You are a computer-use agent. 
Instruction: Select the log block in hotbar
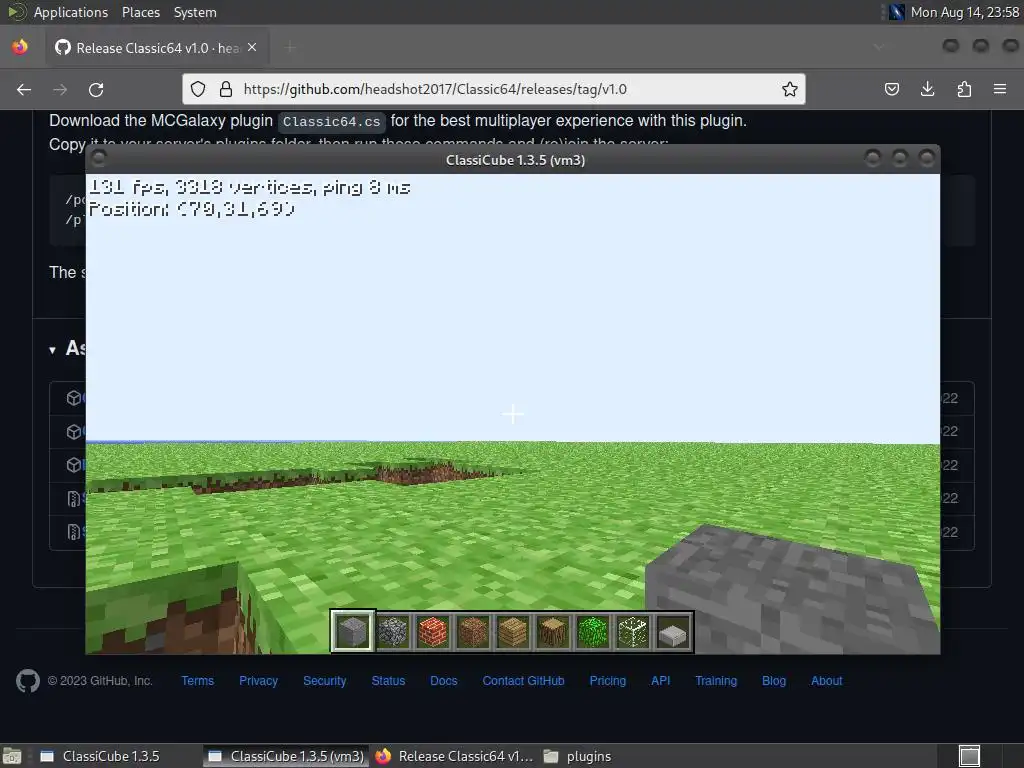(x=552, y=632)
